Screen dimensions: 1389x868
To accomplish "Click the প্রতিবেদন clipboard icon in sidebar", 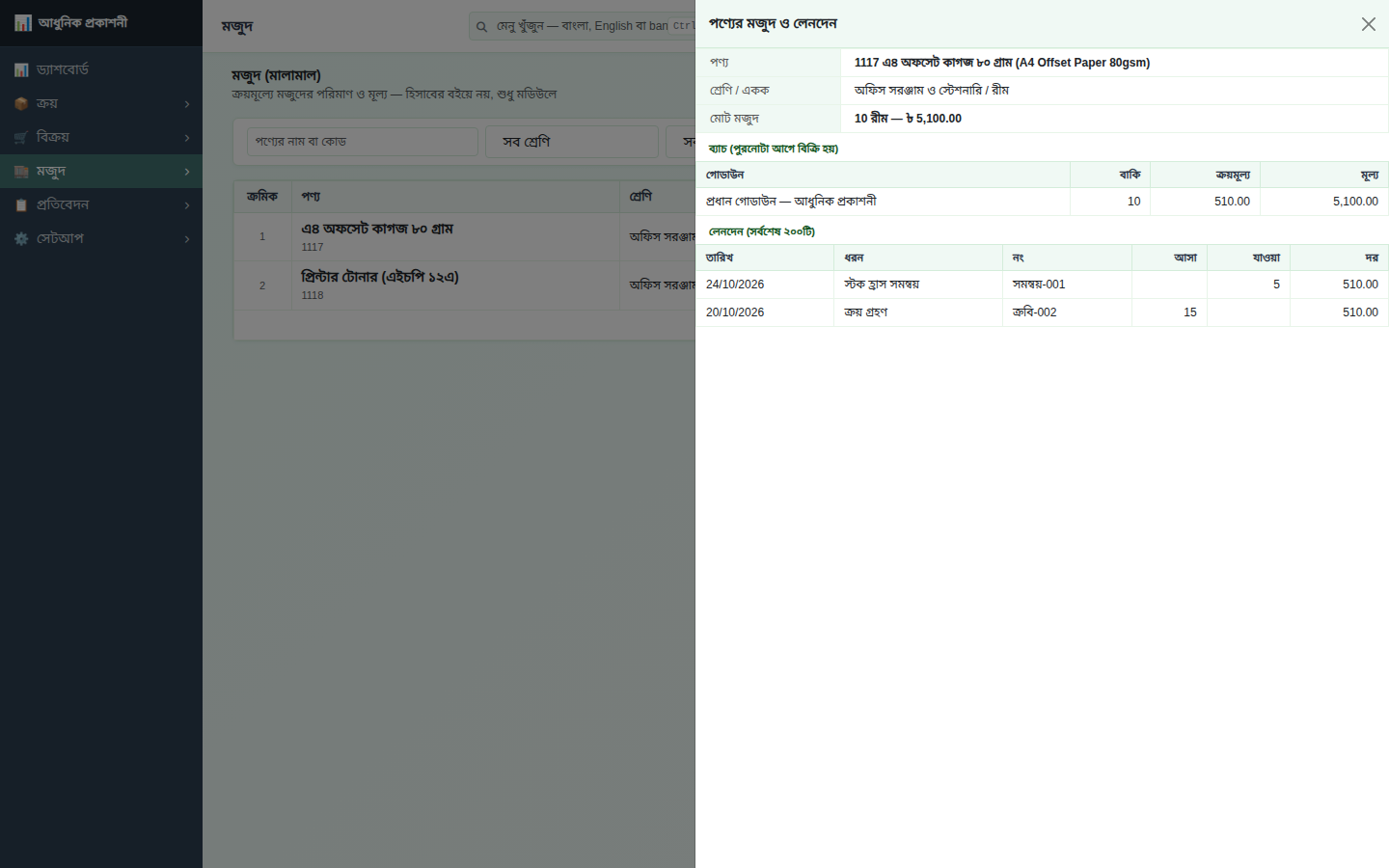I will [21, 204].
